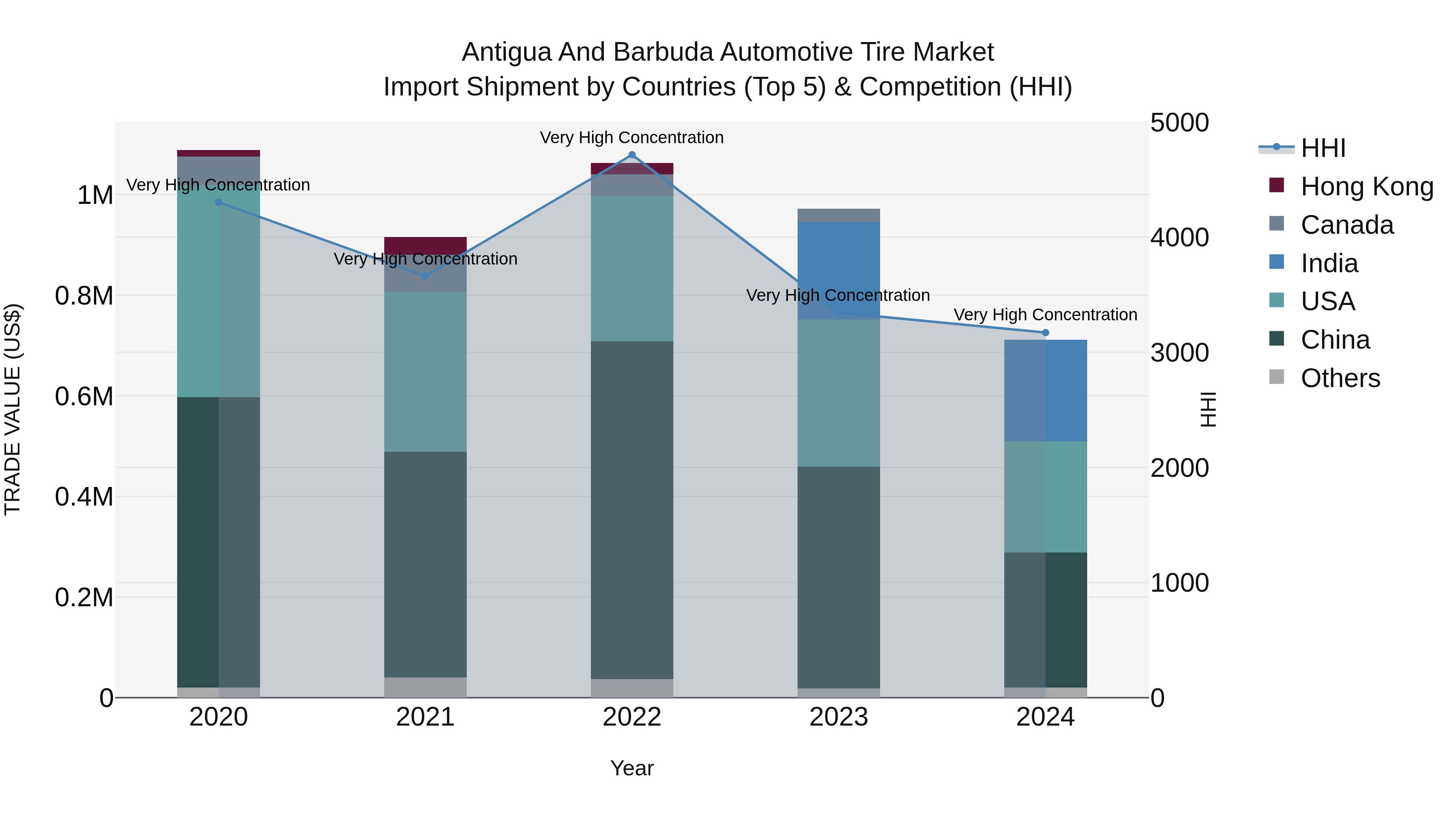The height and width of the screenshot is (819, 1456).
Task: Click the 'Very High Concentration' label above 2022
Action: [x=632, y=138]
